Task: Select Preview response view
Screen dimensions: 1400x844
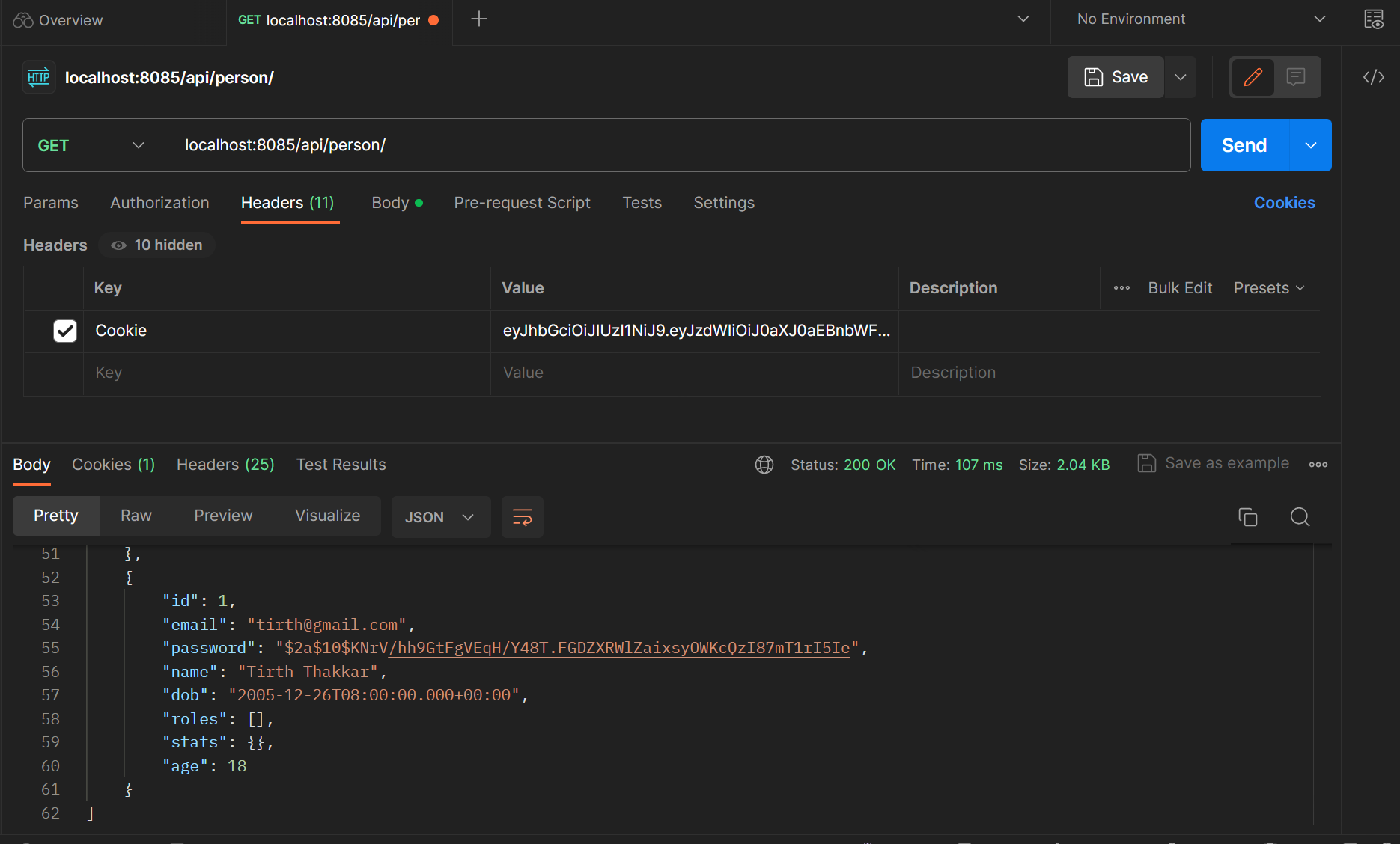Action: 223,516
